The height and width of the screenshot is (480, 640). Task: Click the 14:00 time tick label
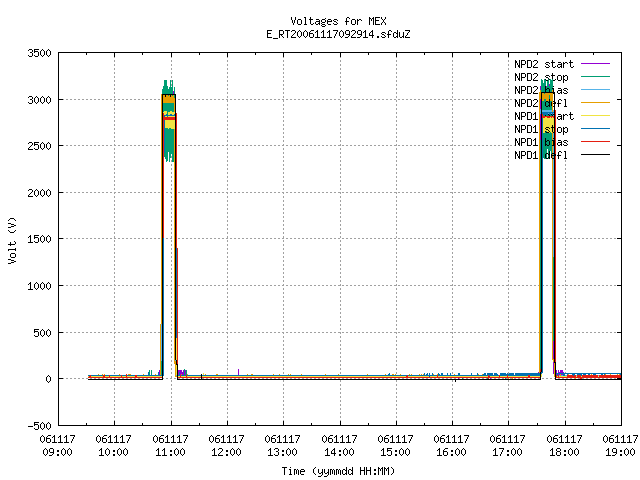click(x=340, y=453)
